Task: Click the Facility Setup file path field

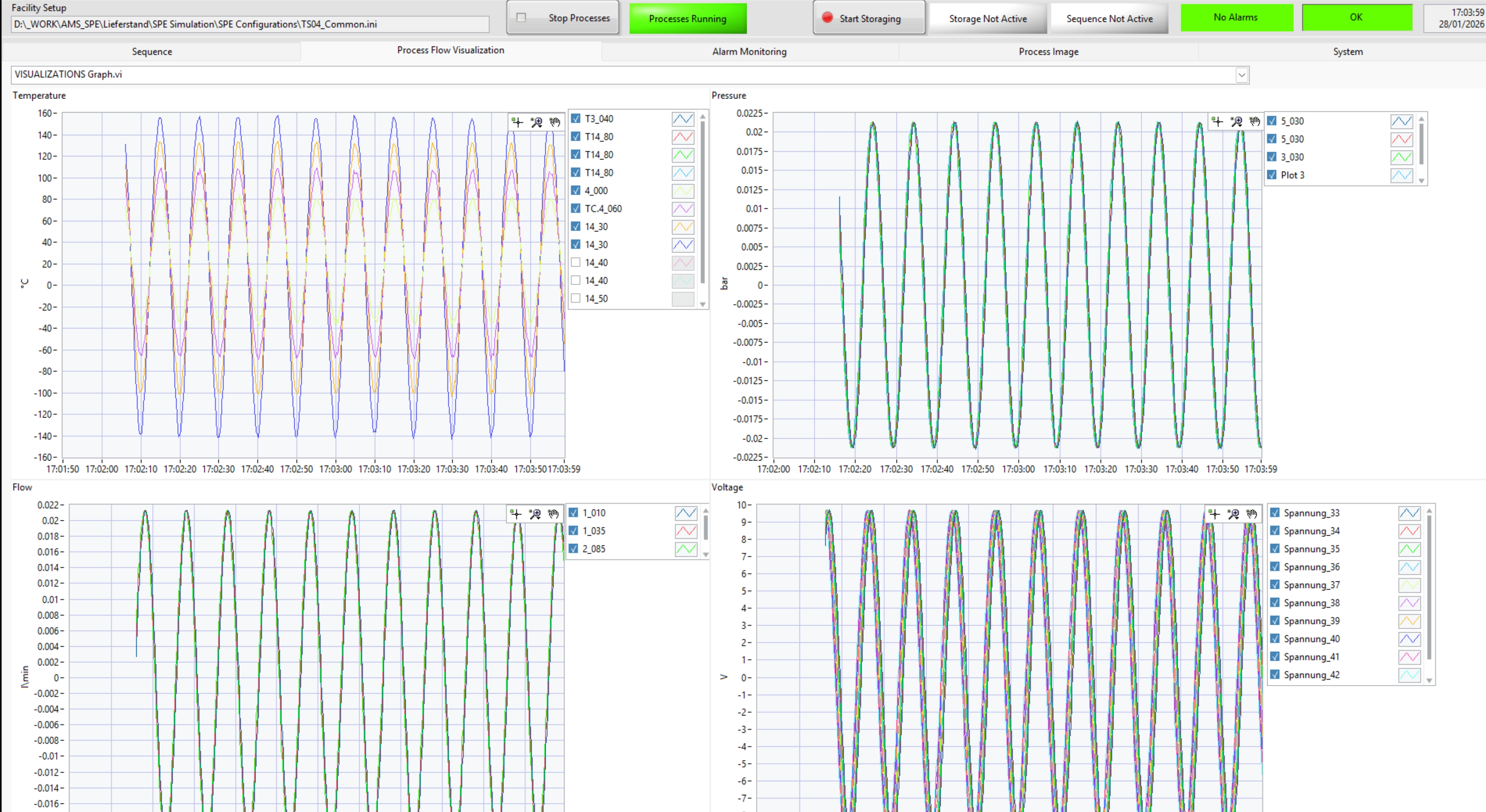Action: click(x=249, y=24)
